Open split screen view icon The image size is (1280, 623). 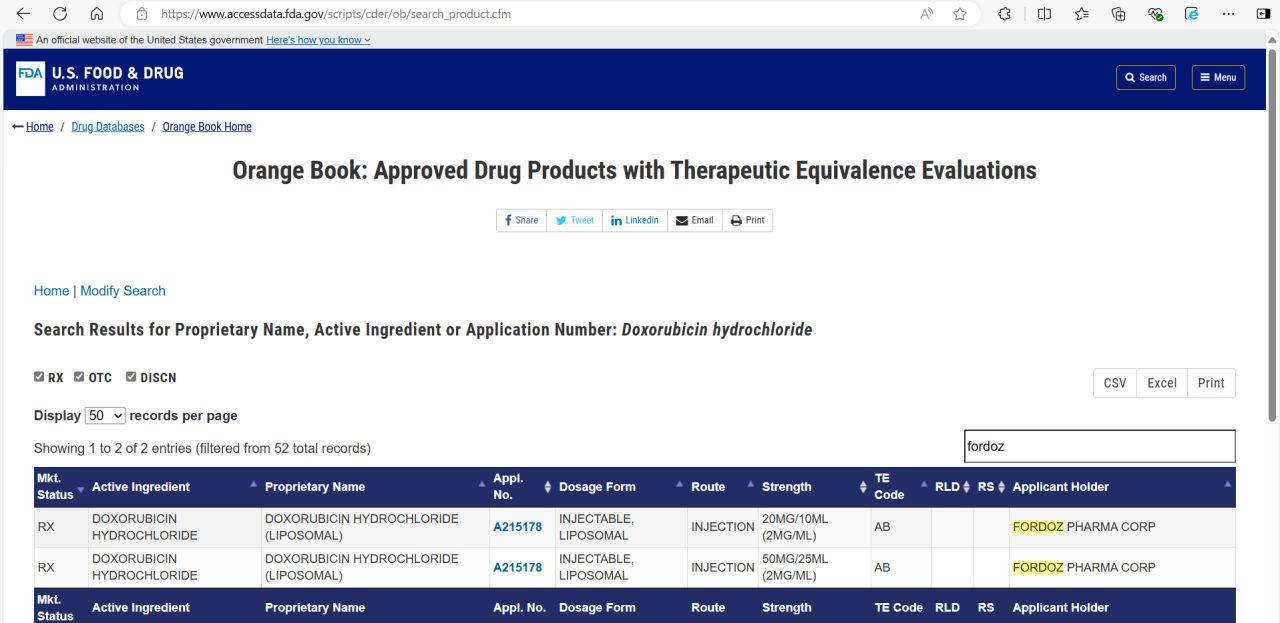1044,14
